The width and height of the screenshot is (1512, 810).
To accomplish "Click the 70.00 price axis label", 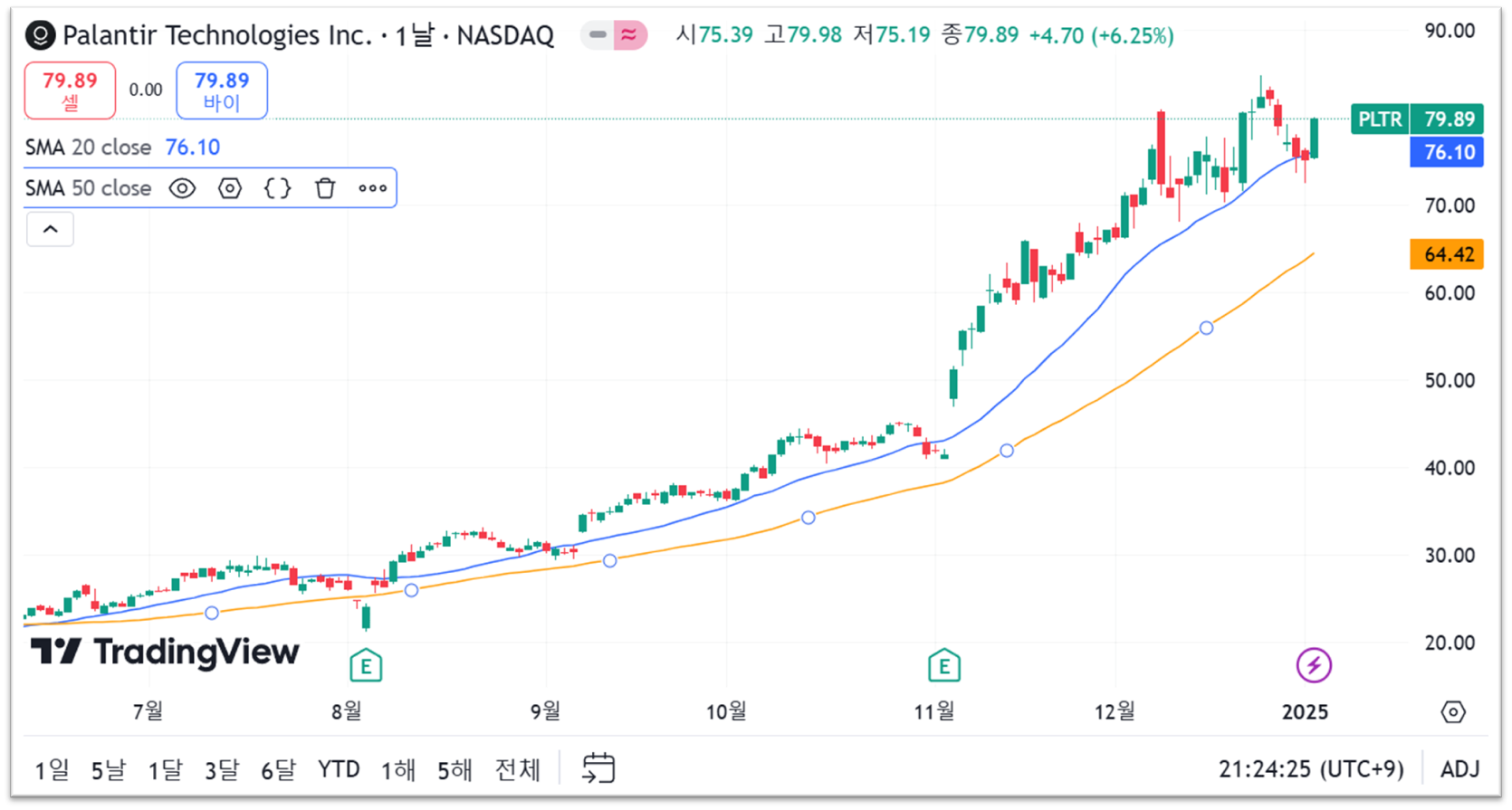I will click(x=1450, y=205).
